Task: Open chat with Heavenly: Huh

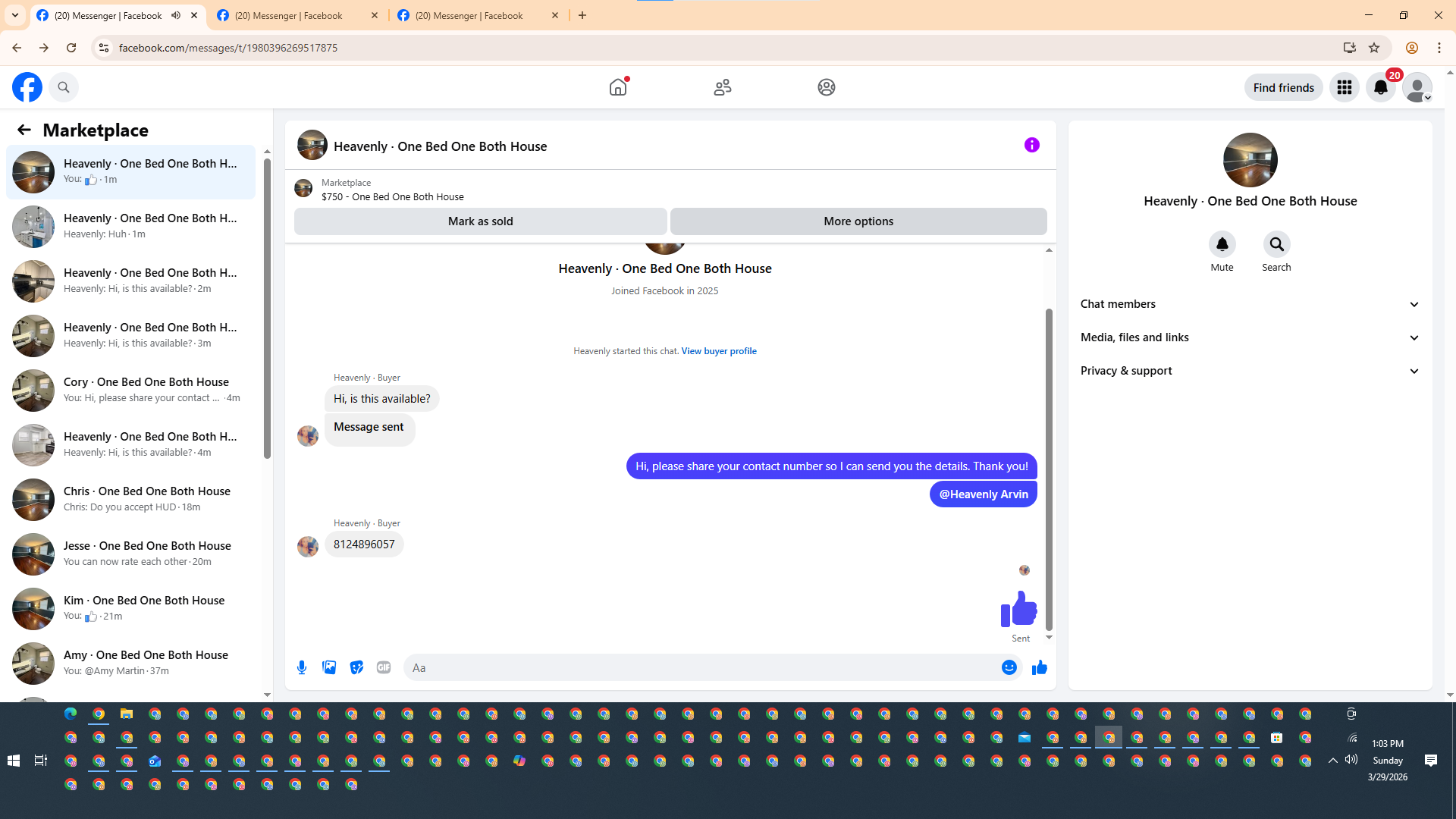Action: pos(130,226)
